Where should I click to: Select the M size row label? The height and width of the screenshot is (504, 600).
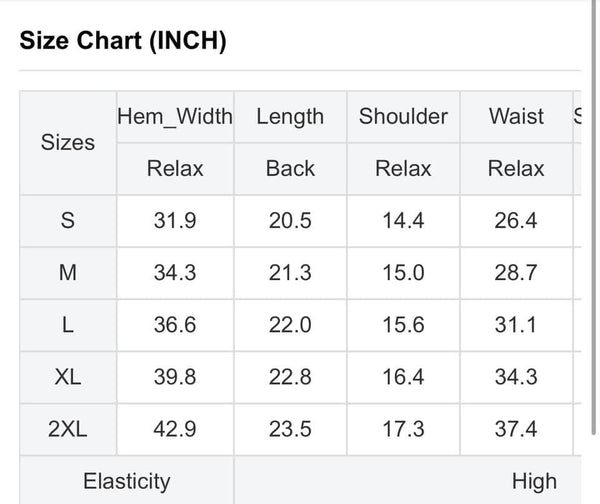tap(68, 273)
